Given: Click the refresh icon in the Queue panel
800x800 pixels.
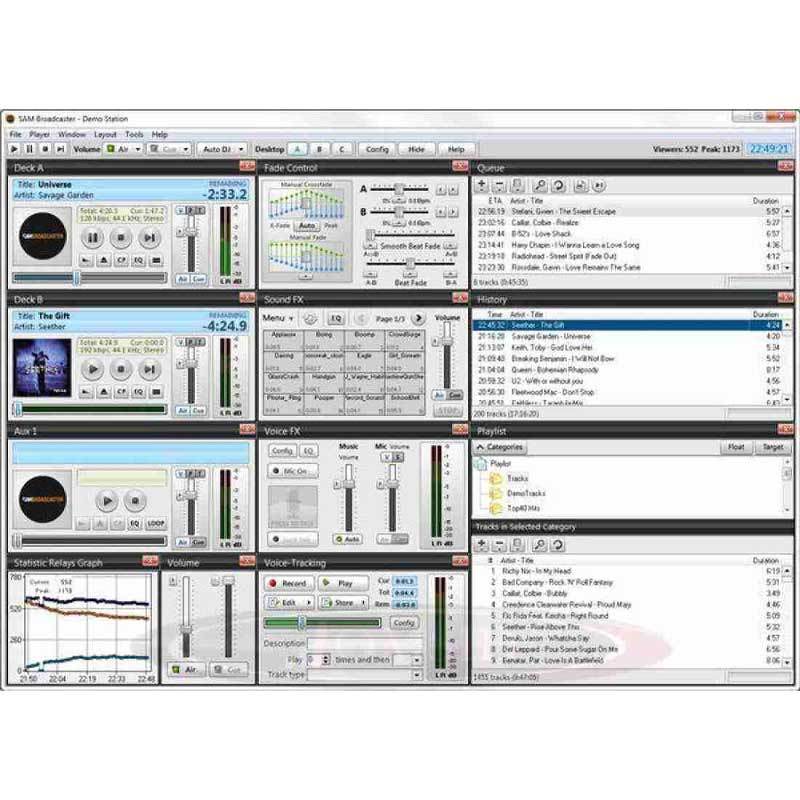Looking at the screenshot, I should click(557, 183).
